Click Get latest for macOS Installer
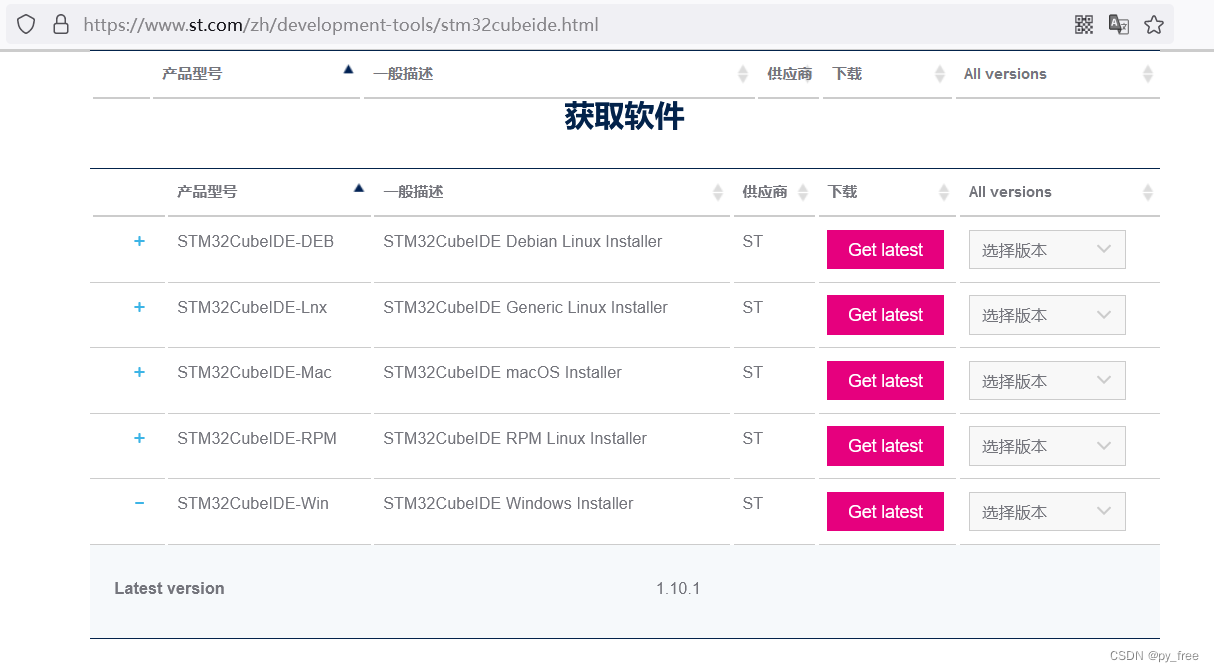1214x672 pixels. coord(885,381)
